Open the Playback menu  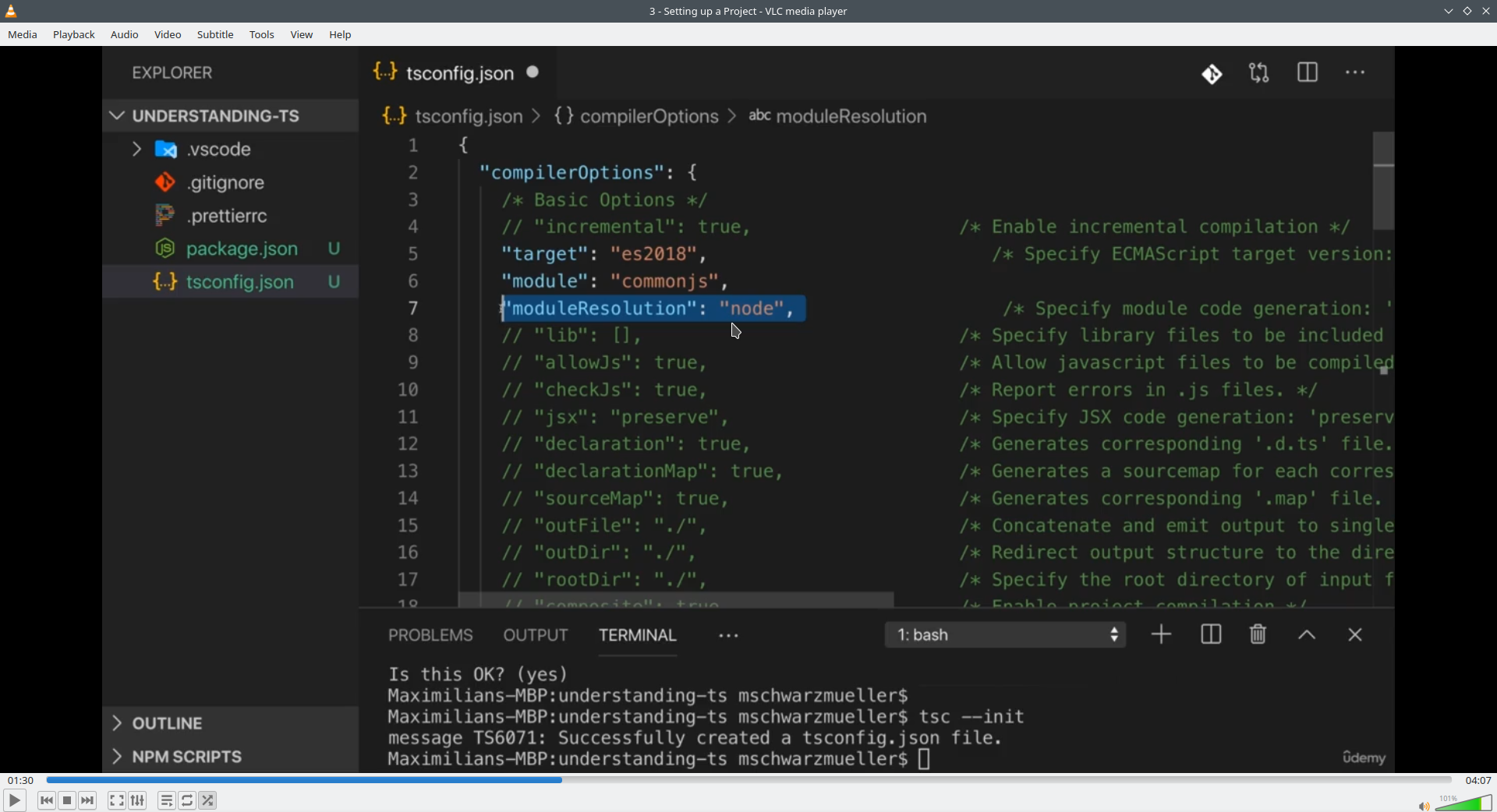73,34
